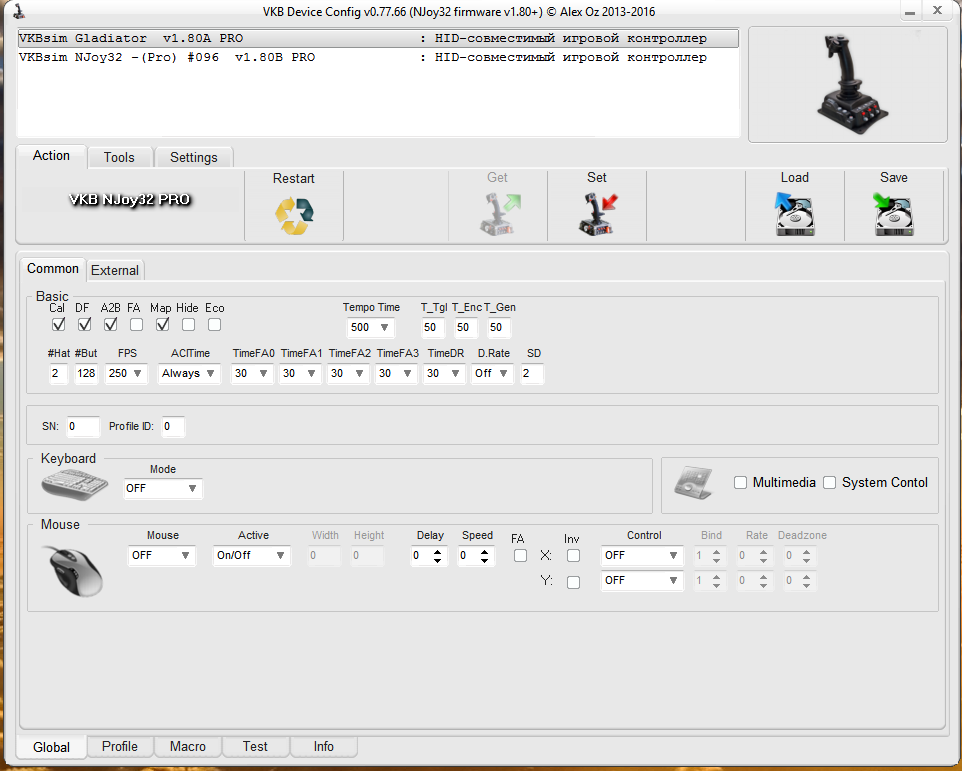Open the External tab
This screenshot has width=962, height=771.
pyautogui.click(x=115, y=270)
